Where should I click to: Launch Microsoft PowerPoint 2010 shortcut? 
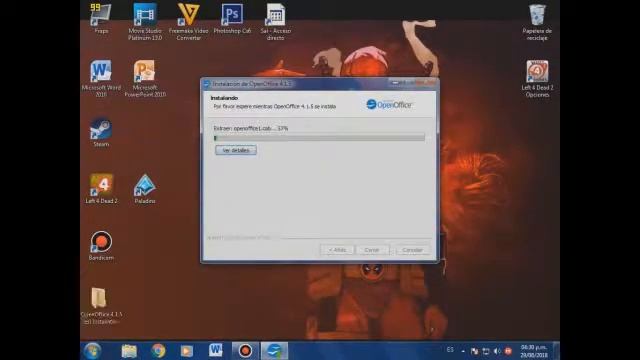point(145,78)
